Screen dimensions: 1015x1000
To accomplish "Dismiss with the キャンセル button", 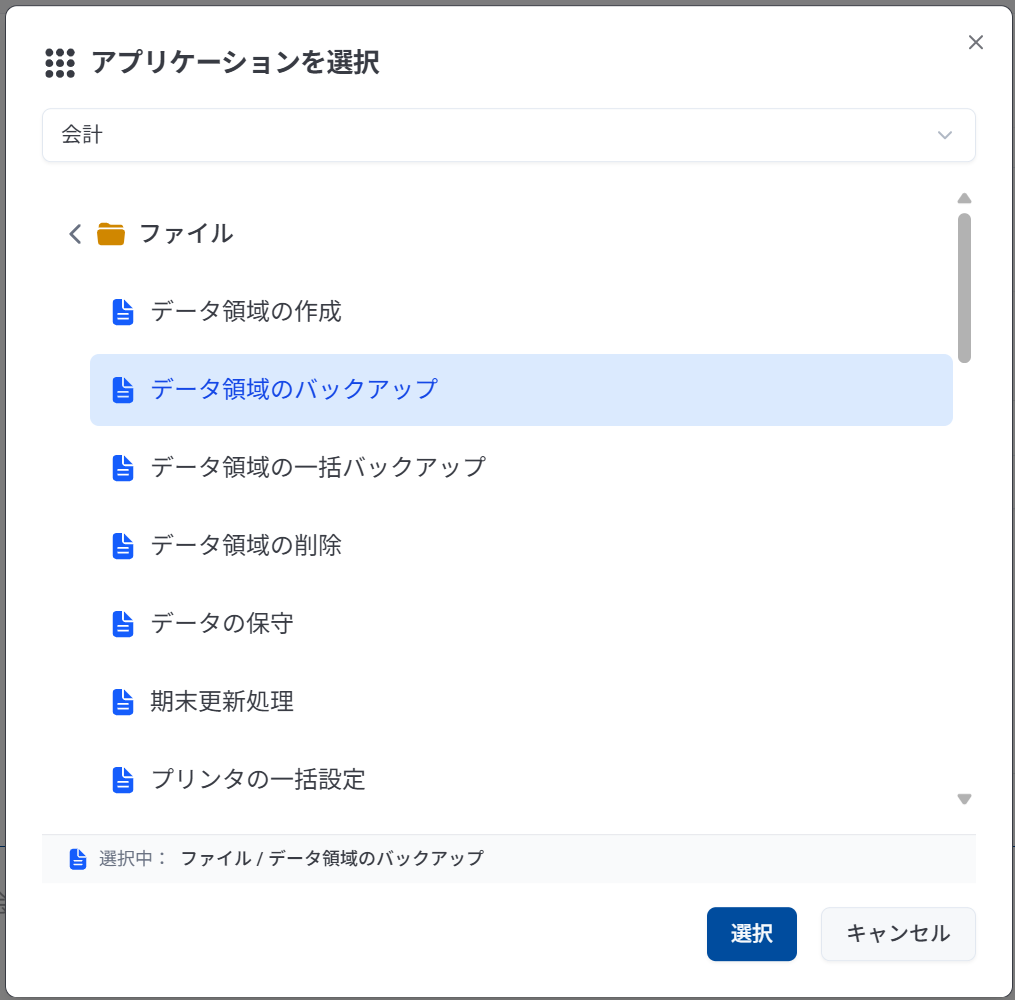I will [x=898, y=933].
